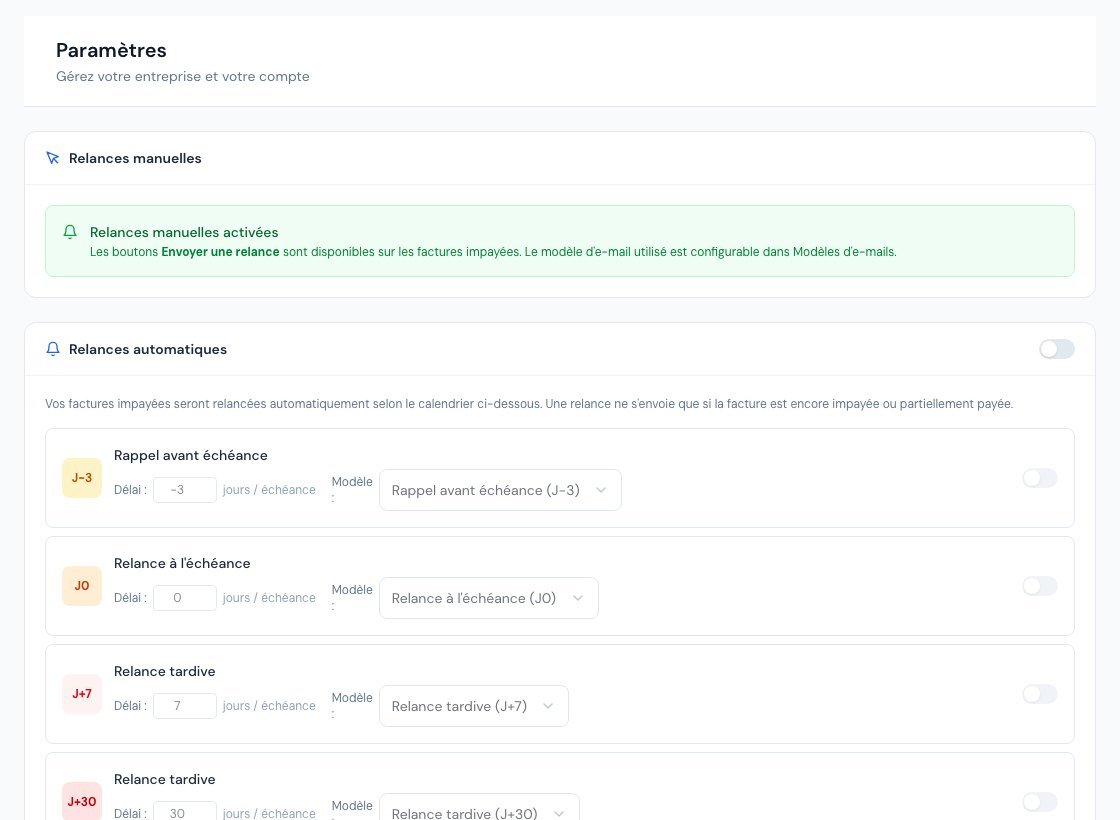Click the Rappel avant échéance row title

tap(191, 455)
